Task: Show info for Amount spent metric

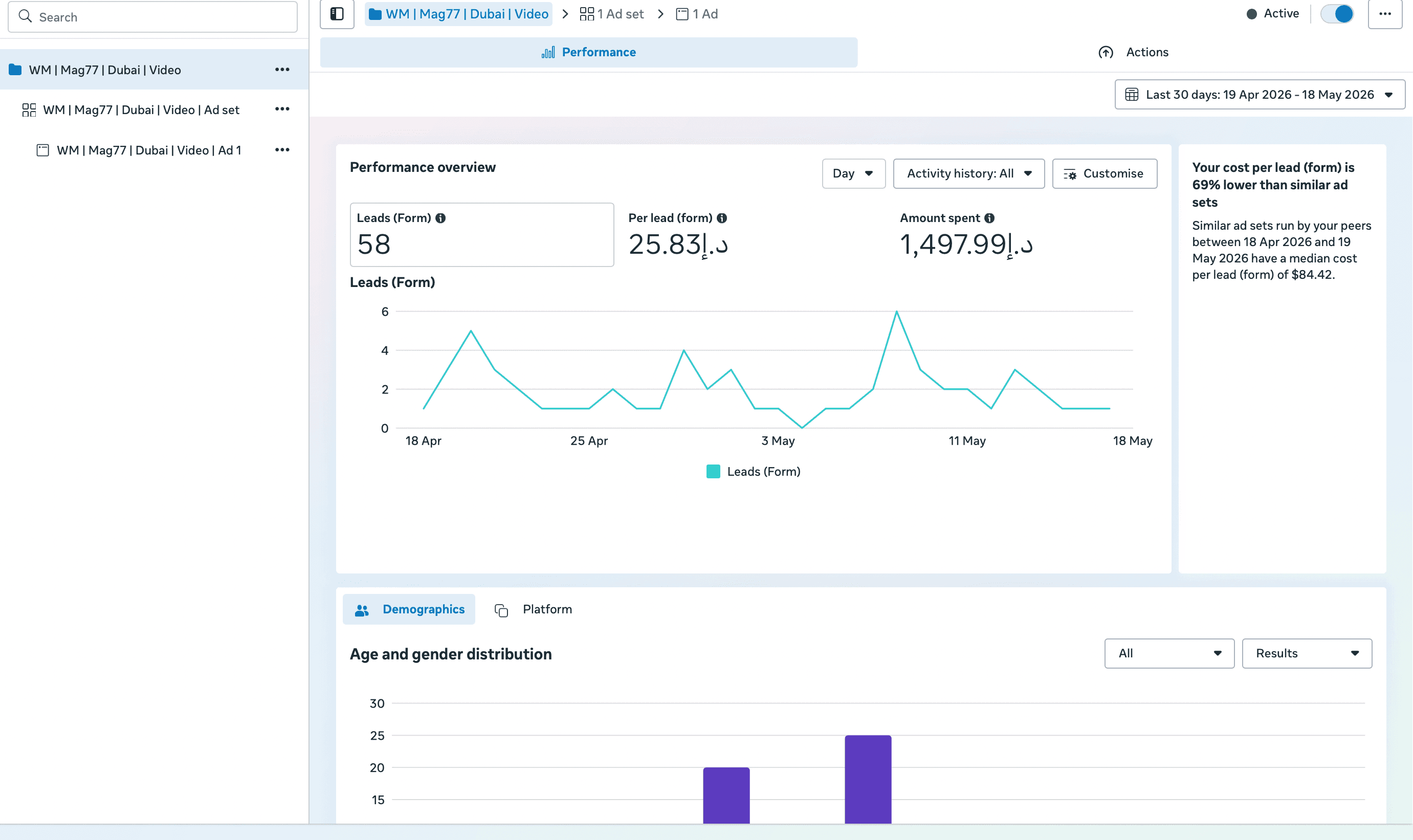Action: 989,218
